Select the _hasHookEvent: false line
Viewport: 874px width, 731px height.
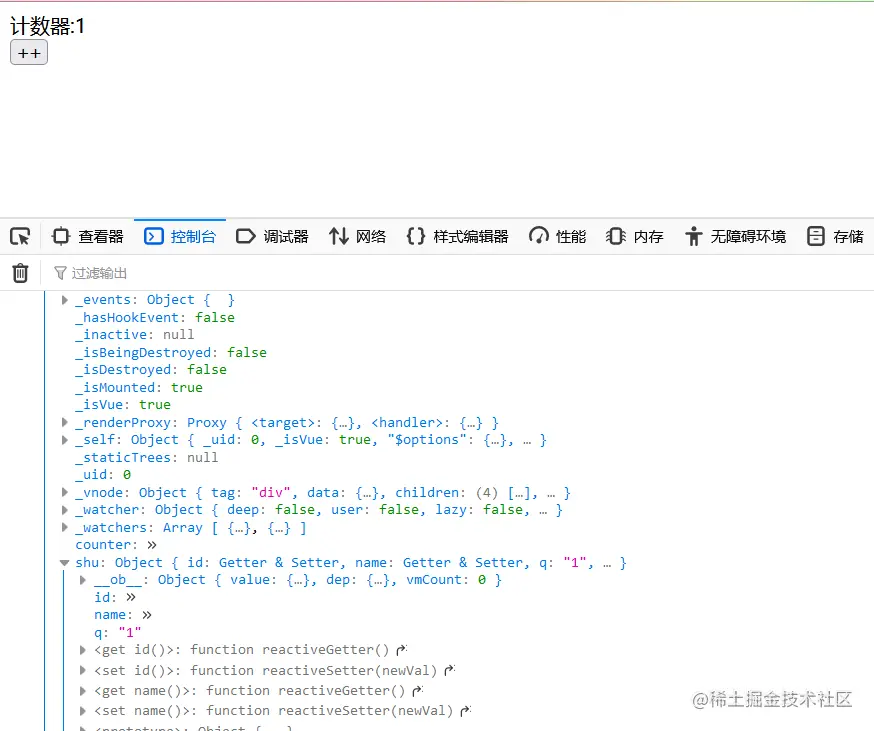click(x=155, y=317)
